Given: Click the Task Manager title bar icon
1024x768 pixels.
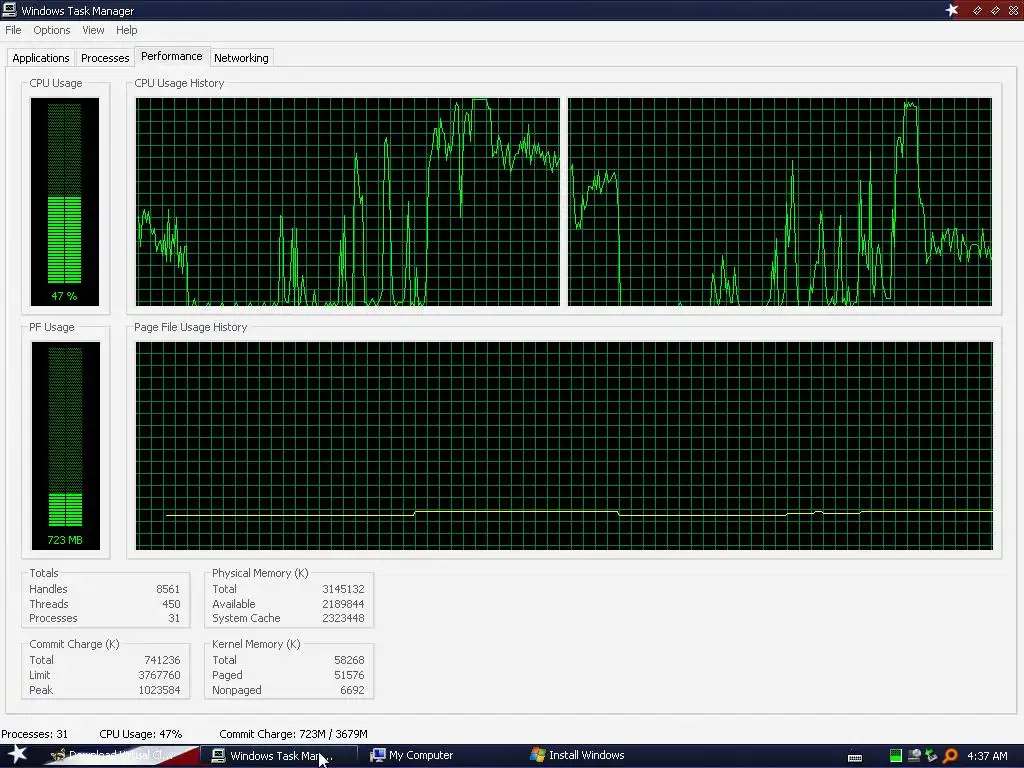Looking at the screenshot, I should 9,10.
